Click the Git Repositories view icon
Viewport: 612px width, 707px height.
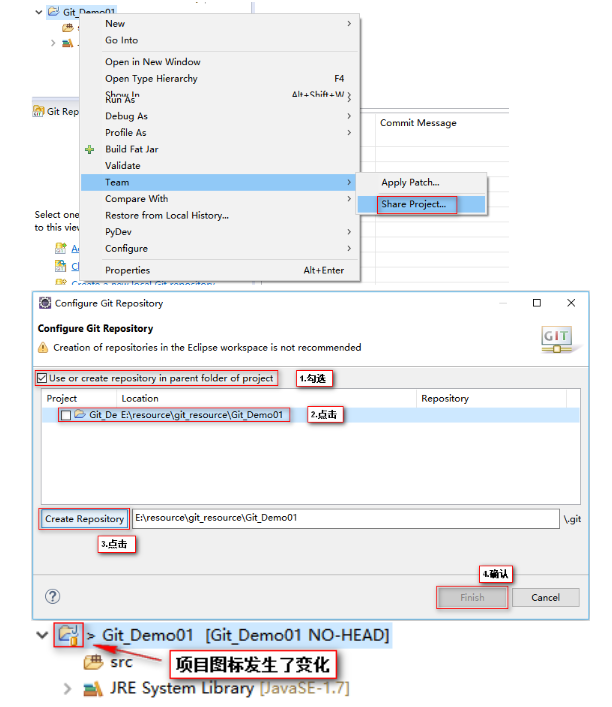tap(38, 111)
